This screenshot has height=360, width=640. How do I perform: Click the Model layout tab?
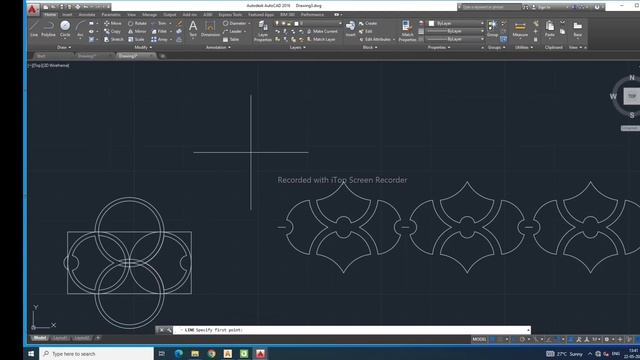coord(40,338)
